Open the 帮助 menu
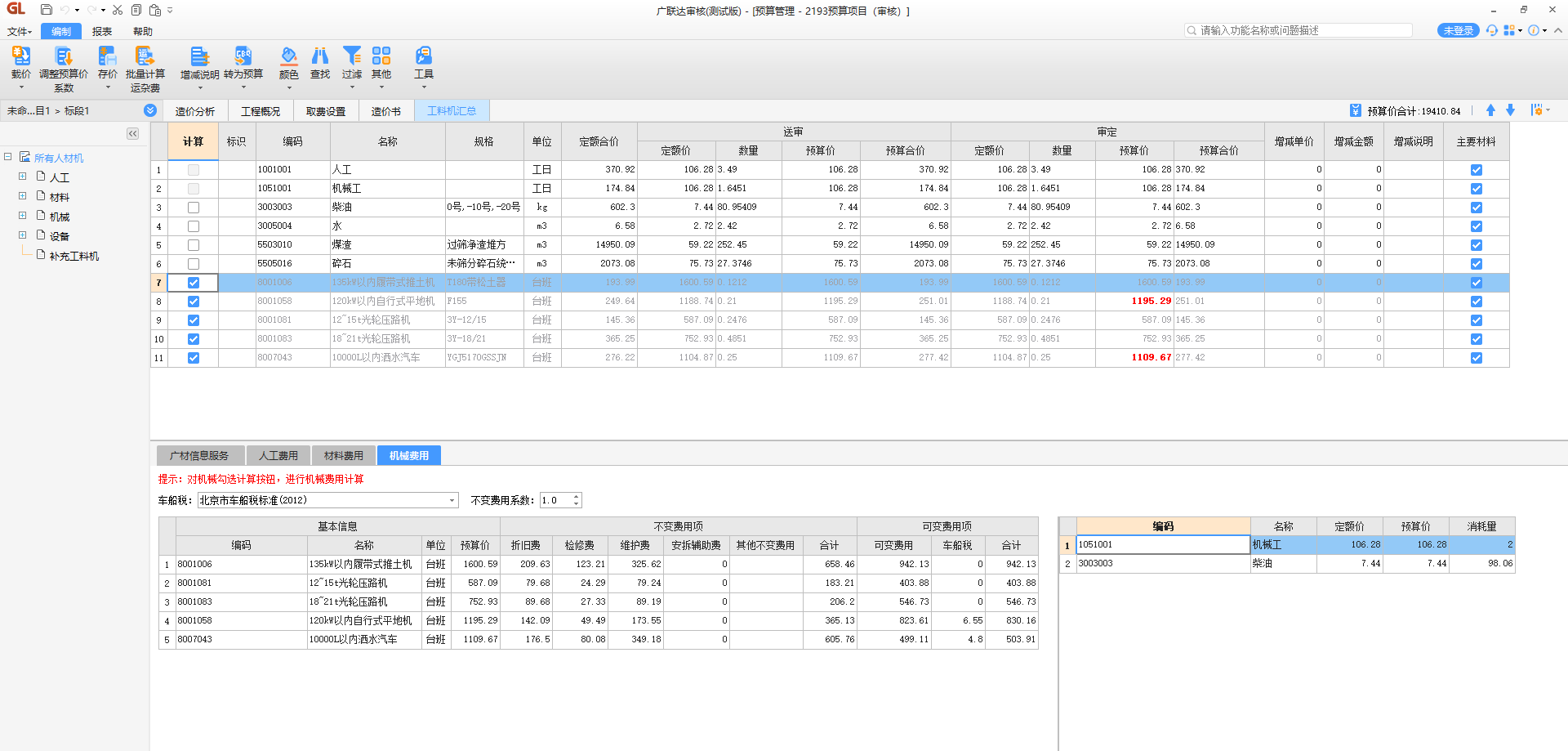 click(x=143, y=31)
